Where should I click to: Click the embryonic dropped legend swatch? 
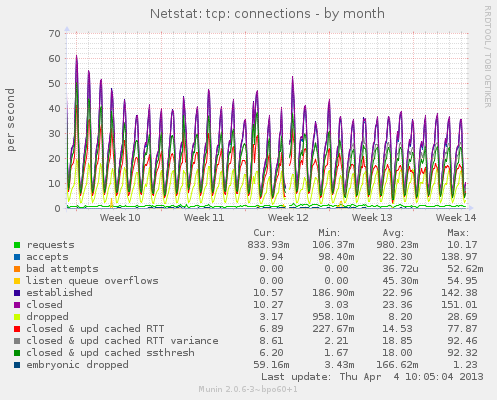(17, 365)
